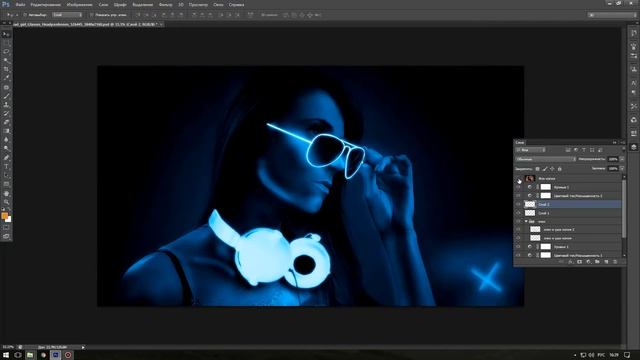Open layer filter type dropdown Вид

(531, 150)
